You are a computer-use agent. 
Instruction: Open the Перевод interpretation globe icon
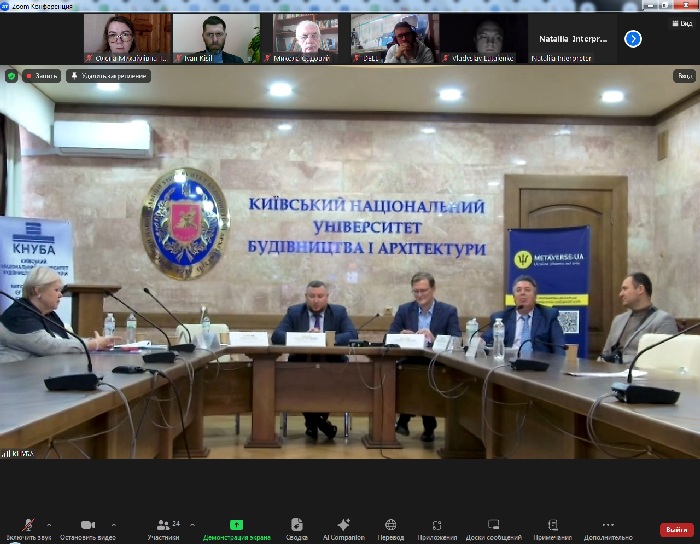click(391, 526)
